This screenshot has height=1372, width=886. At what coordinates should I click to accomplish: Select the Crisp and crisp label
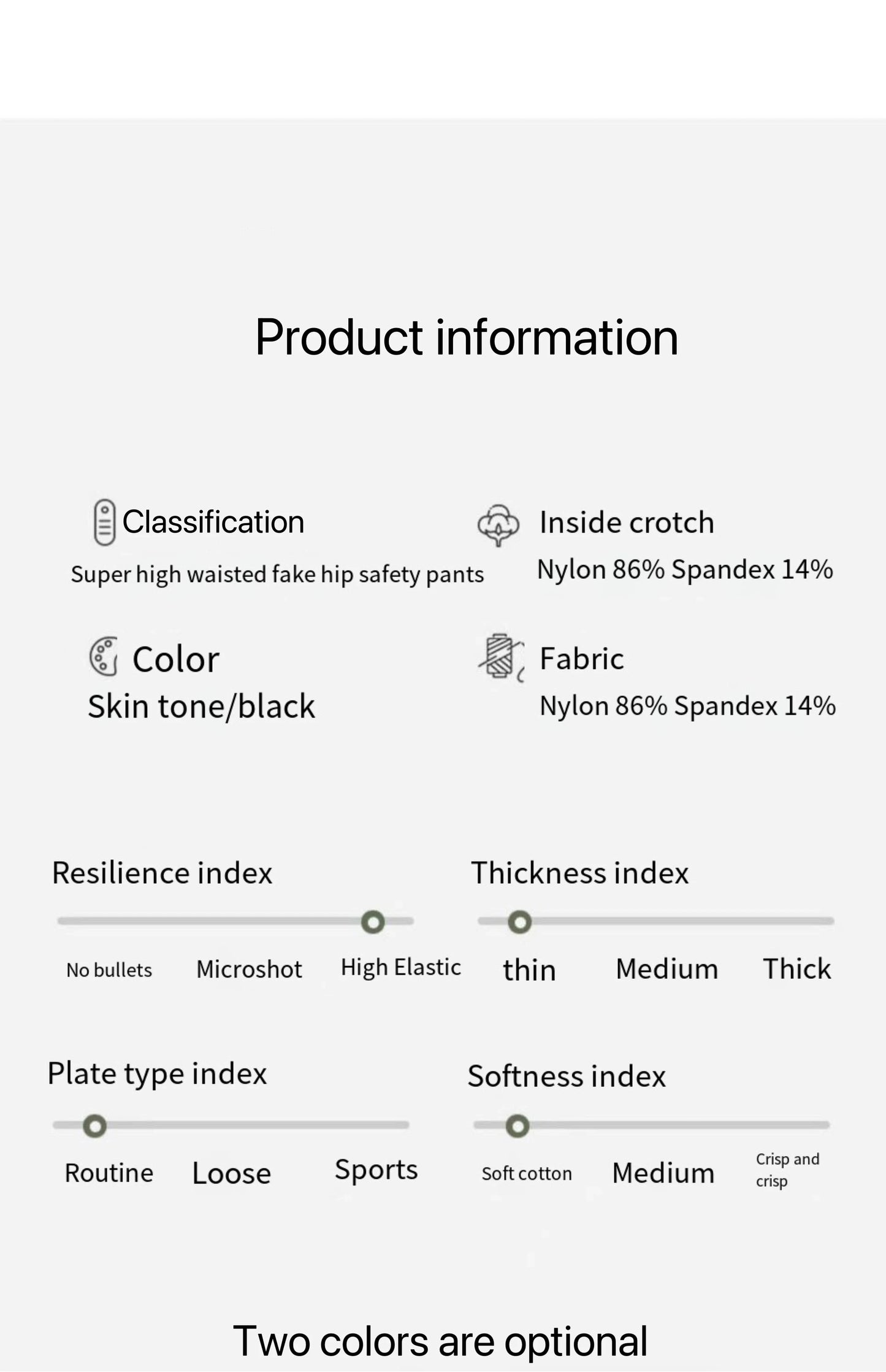click(787, 1170)
